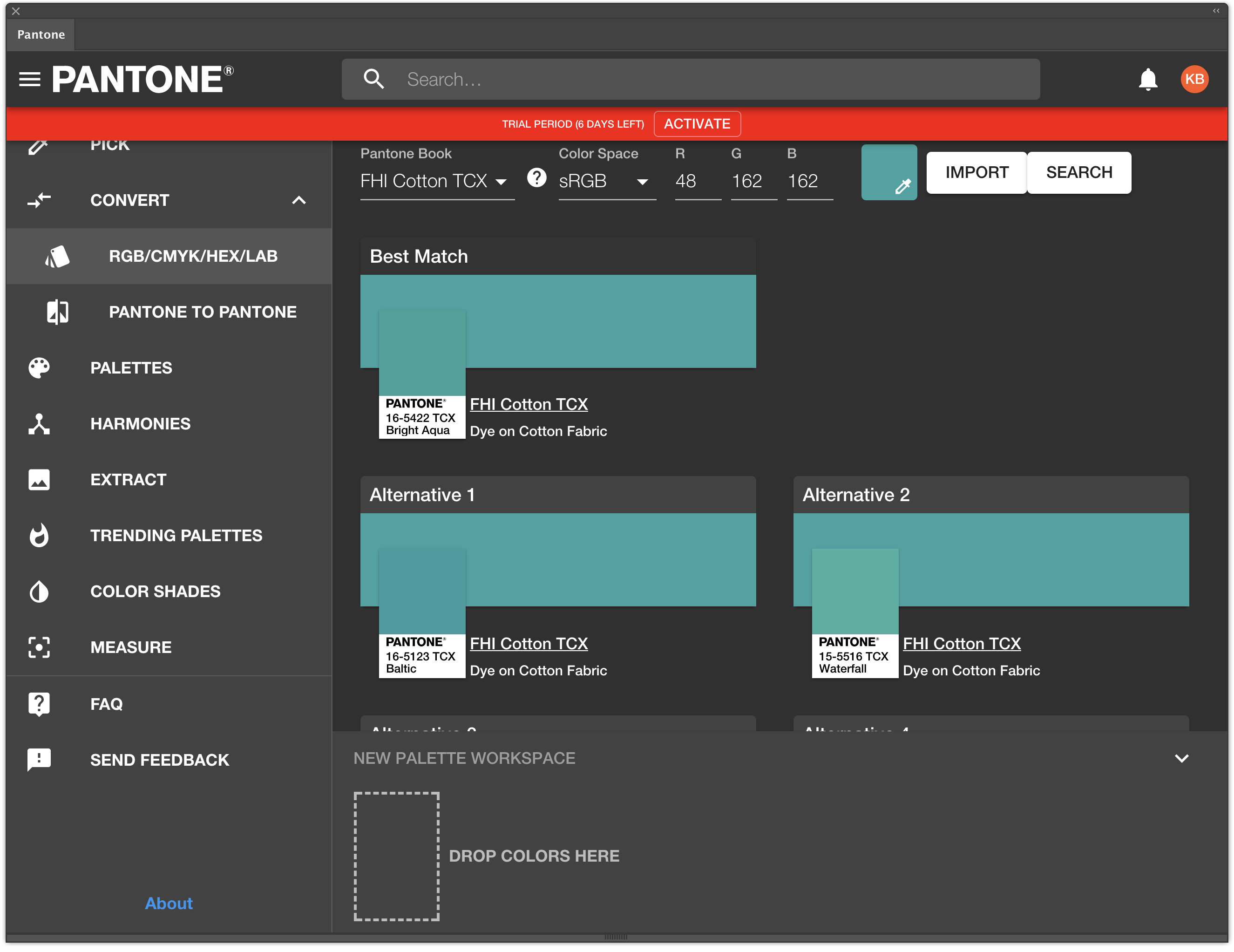The height and width of the screenshot is (952, 1234).
Task: Open Send Feedback menu item
Action: 169,760
